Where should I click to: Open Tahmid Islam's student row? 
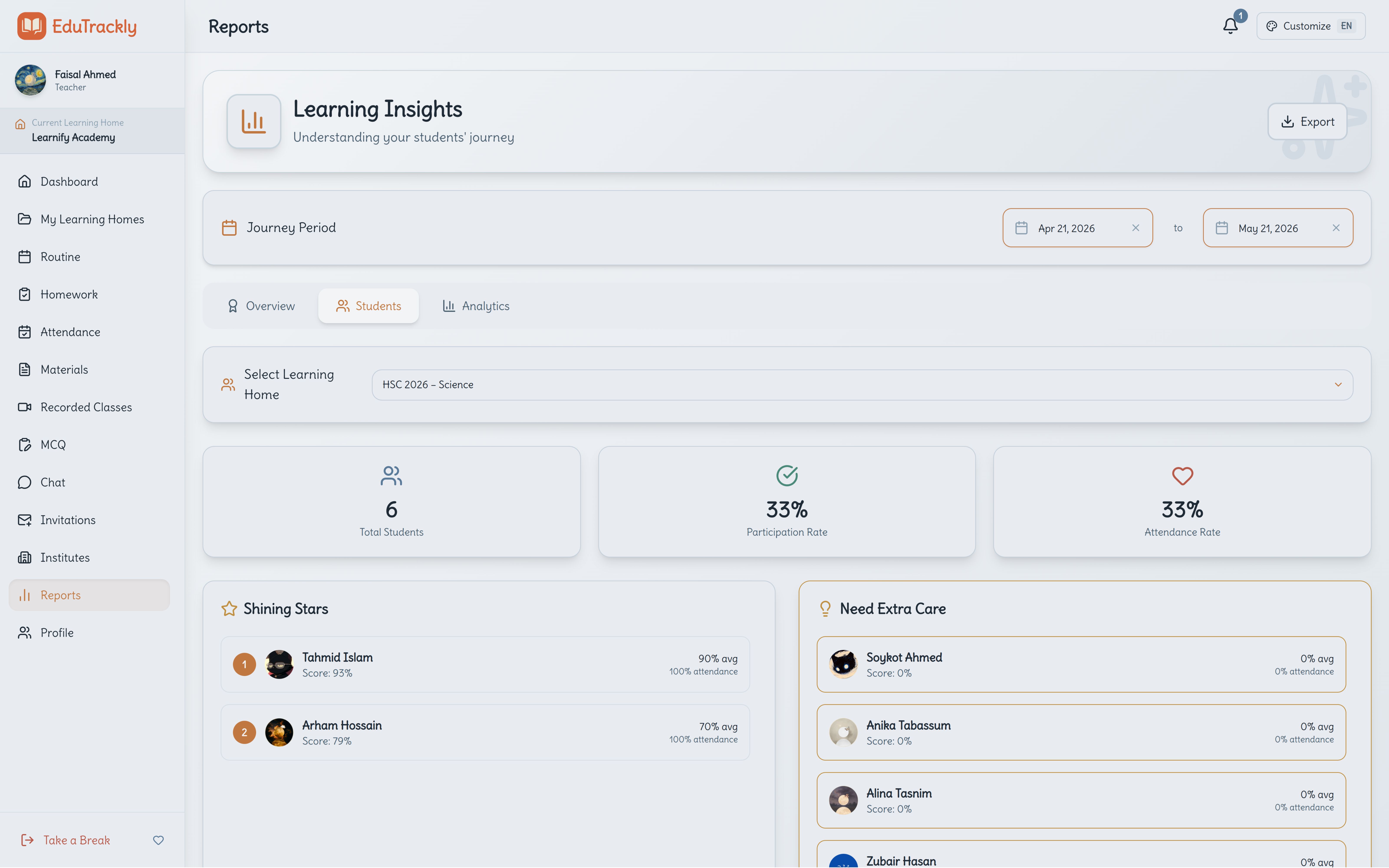tap(485, 664)
